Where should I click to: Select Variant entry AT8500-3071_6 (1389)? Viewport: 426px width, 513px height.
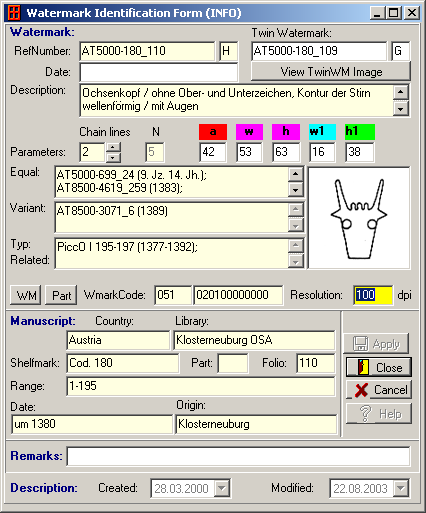pyautogui.click(x=112, y=211)
